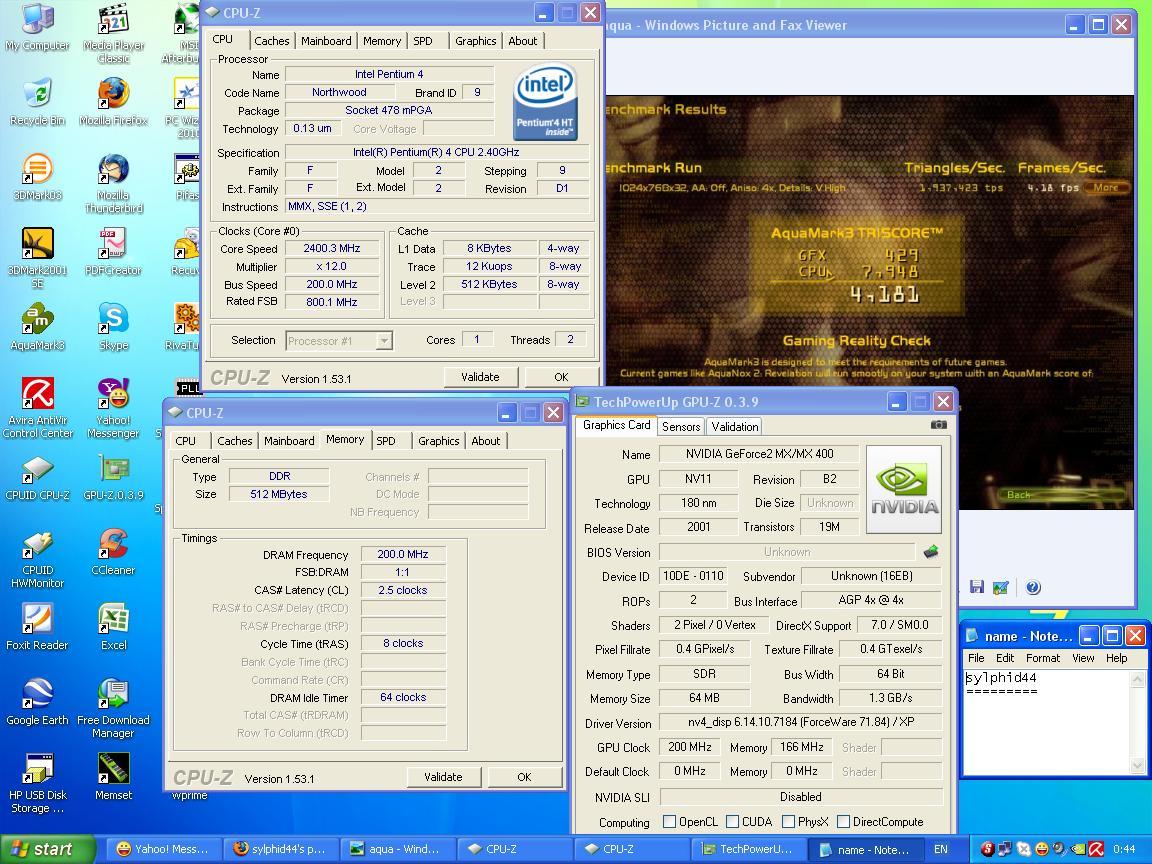This screenshot has width=1152, height=864.
Task: Launch Media Player Classic from desktop
Action: point(113,34)
